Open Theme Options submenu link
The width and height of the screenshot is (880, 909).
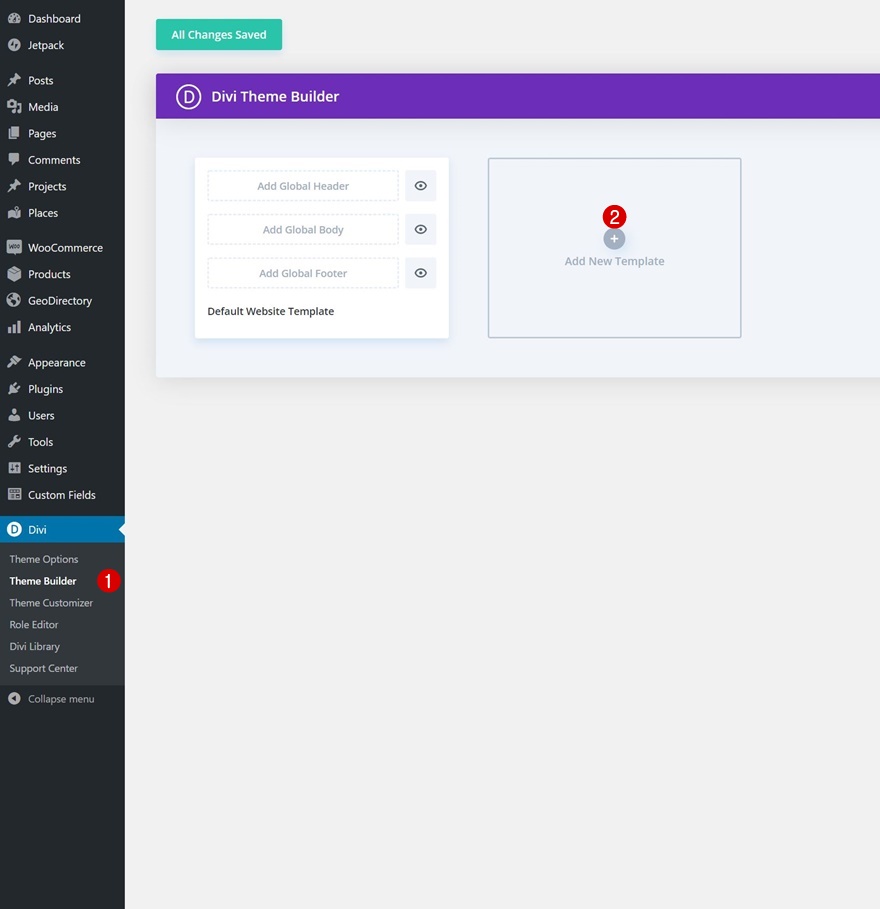43,559
